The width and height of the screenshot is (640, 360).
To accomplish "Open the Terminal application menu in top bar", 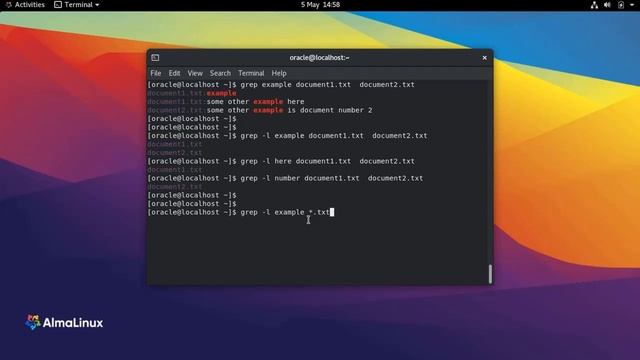I will coord(77,5).
